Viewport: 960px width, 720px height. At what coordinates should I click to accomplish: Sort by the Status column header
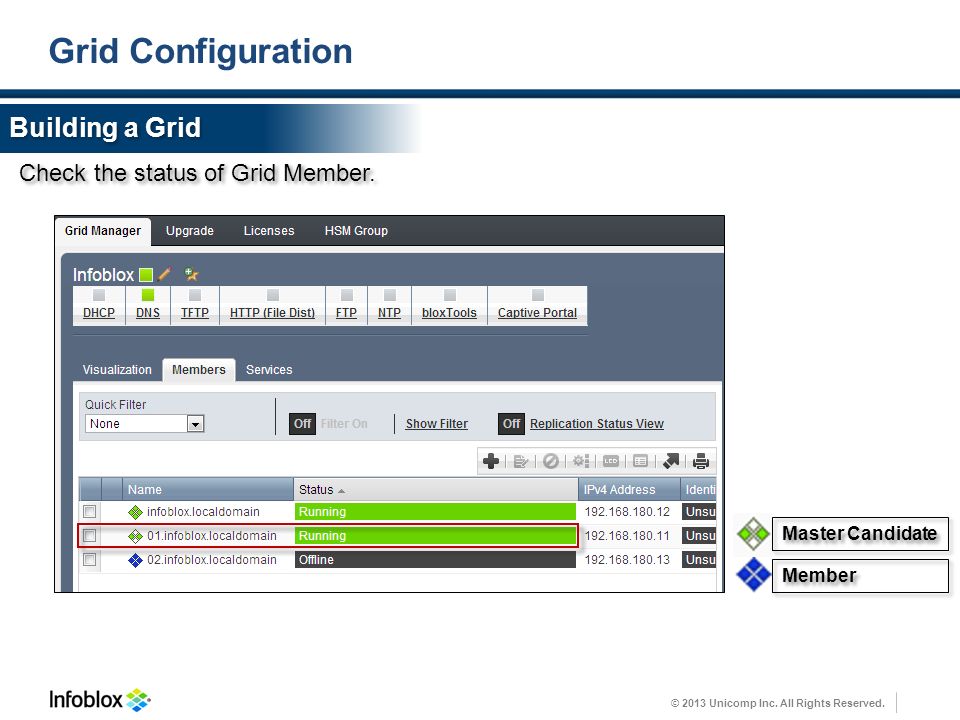click(435, 490)
